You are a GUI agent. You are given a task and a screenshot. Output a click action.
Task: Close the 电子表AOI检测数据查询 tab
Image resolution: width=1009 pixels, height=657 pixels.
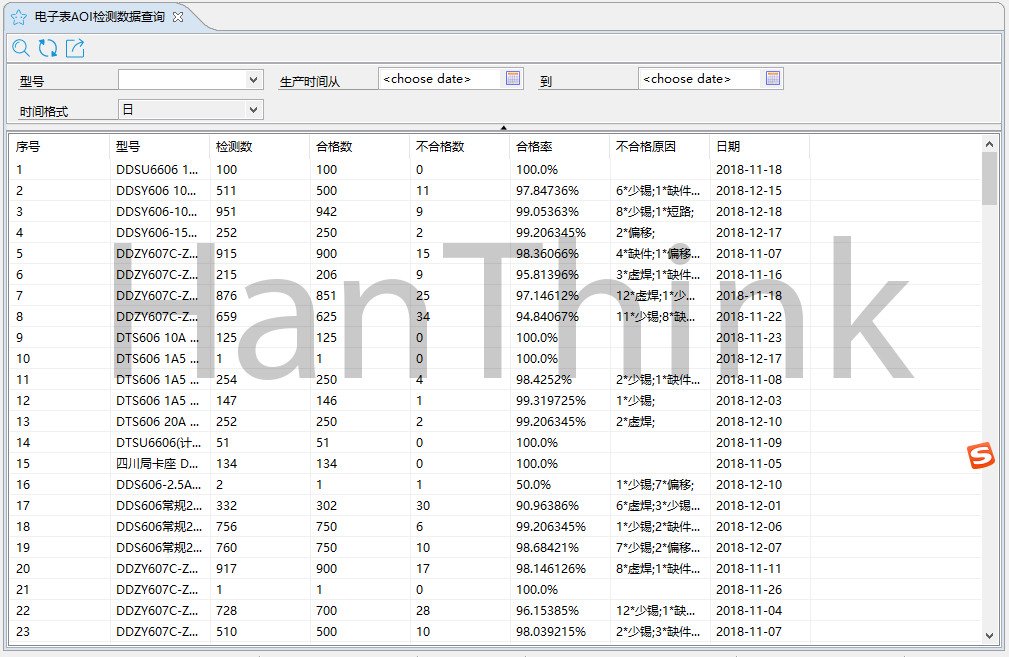(x=178, y=17)
